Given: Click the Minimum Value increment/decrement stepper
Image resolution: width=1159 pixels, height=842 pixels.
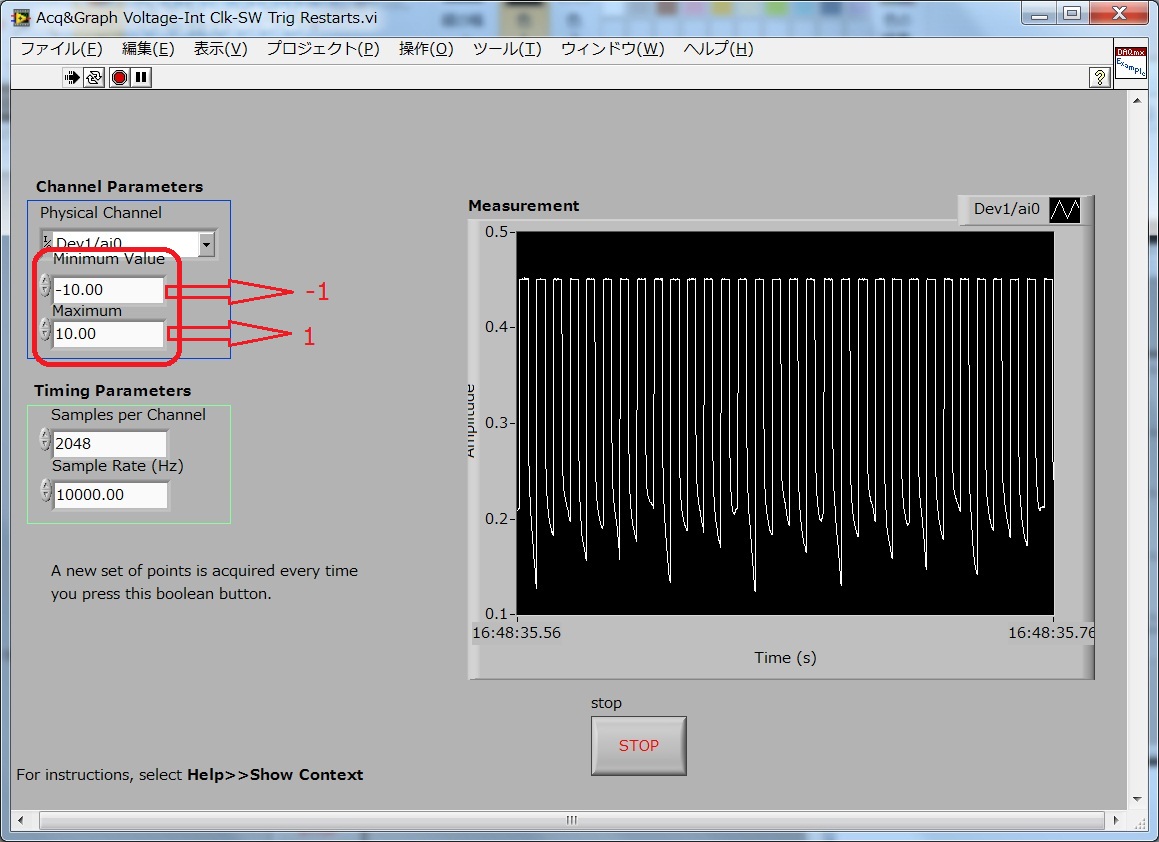Looking at the screenshot, I should pyautogui.click(x=45, y=287).
